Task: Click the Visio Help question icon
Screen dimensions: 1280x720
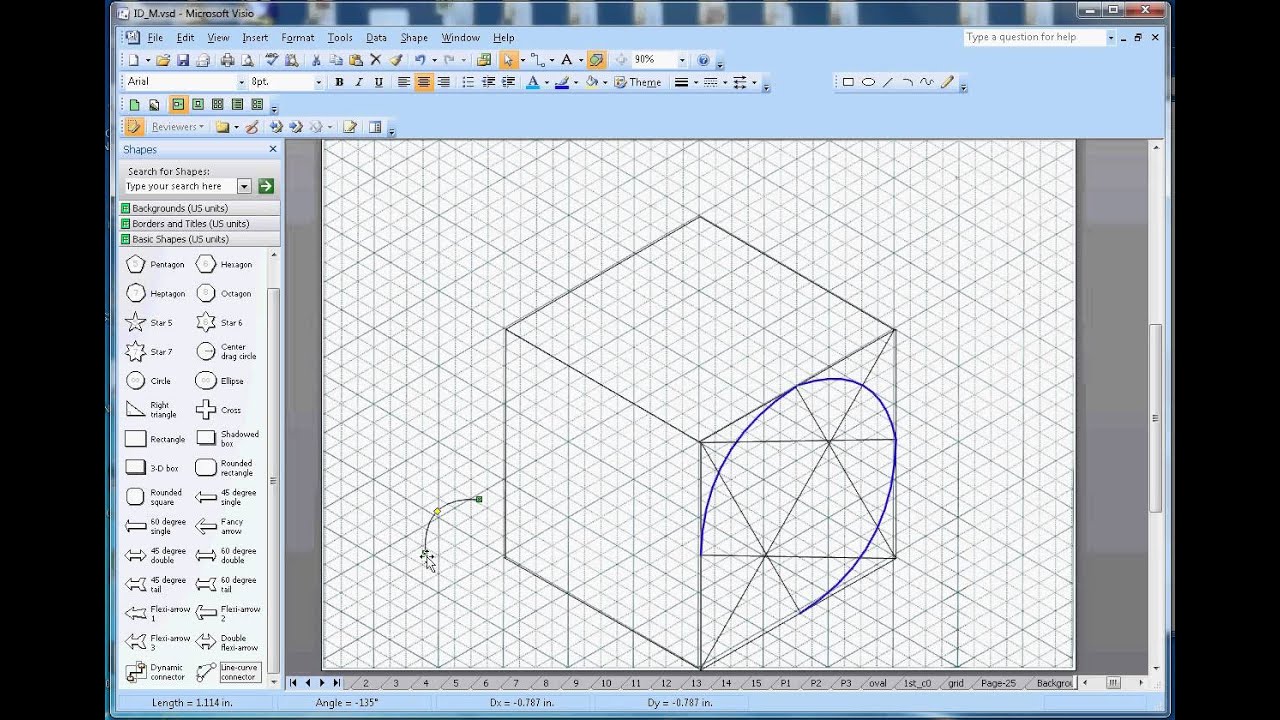Action: (x=703, y=60)
